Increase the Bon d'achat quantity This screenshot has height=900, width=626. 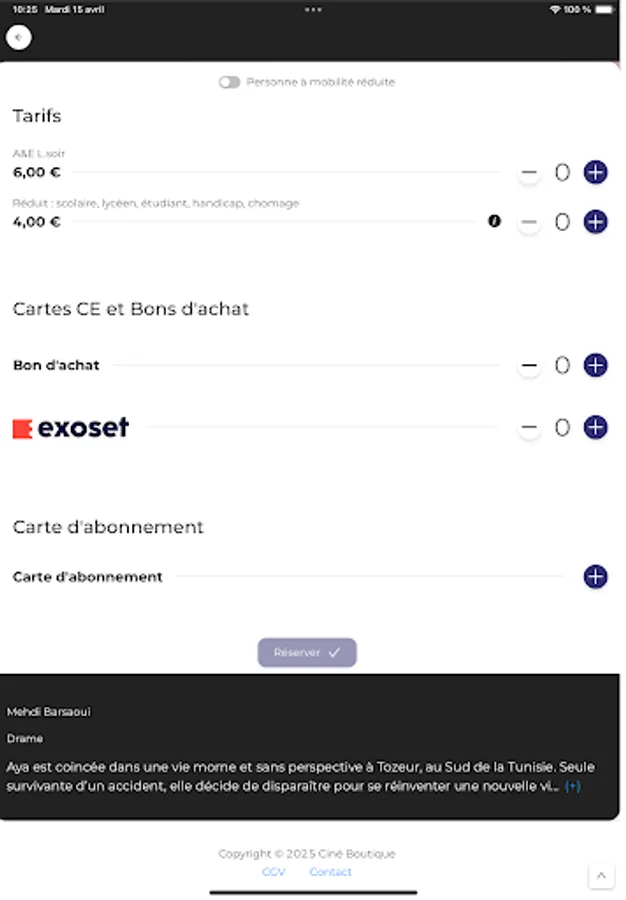coord(595,365)
